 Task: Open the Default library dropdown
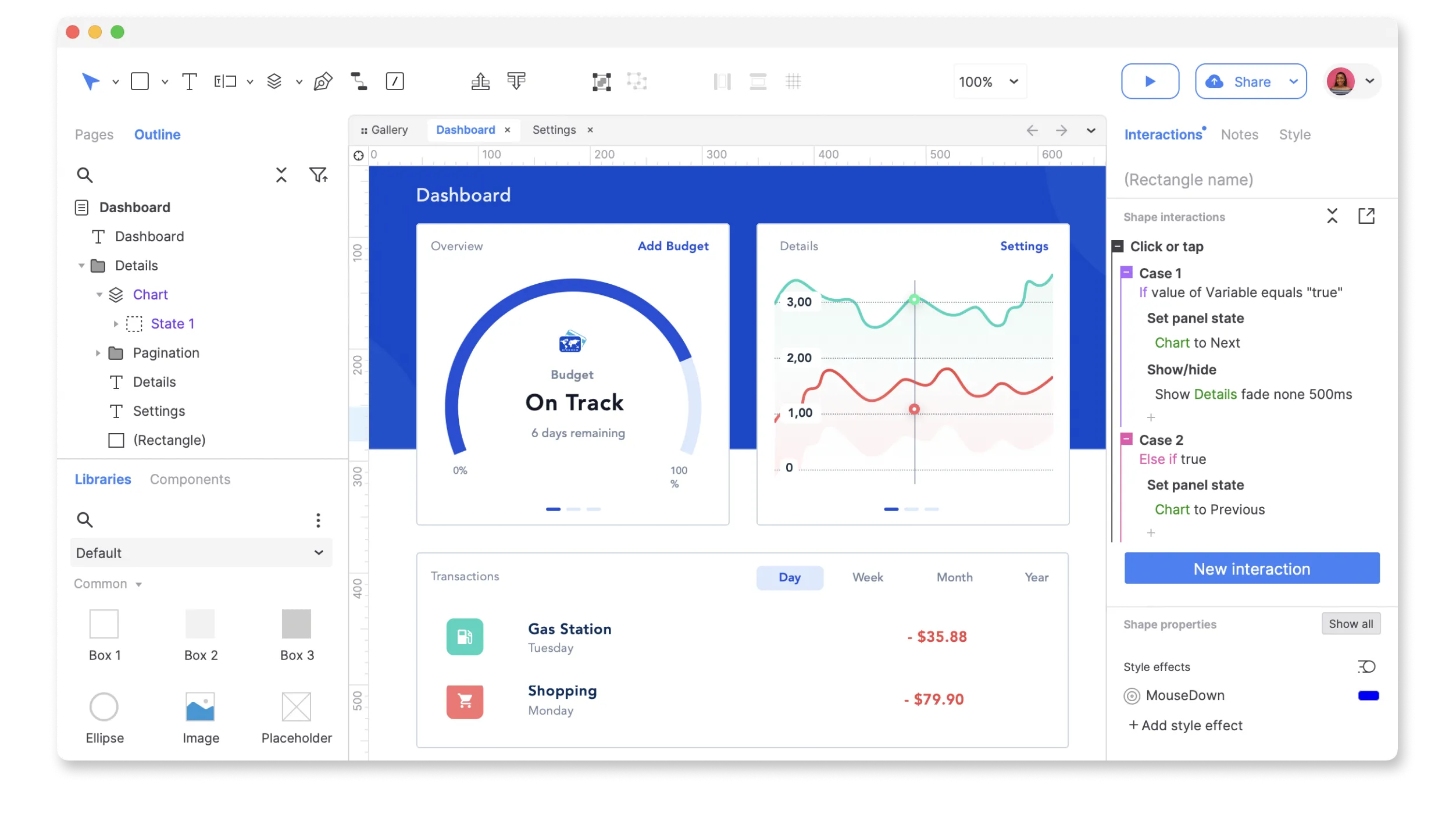[201, 552]
